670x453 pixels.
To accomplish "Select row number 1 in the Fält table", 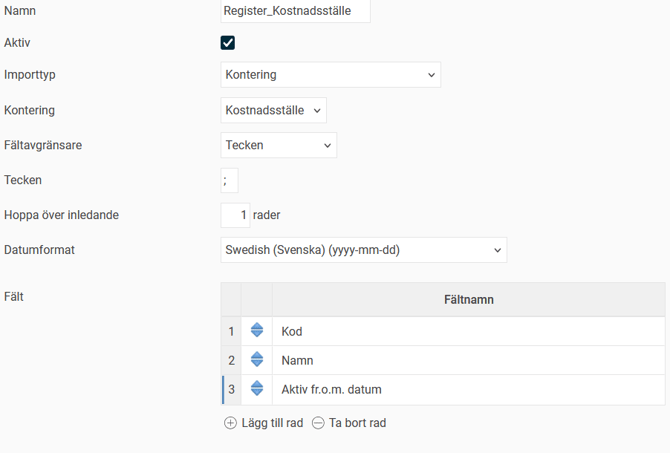I will coord(231,331).
